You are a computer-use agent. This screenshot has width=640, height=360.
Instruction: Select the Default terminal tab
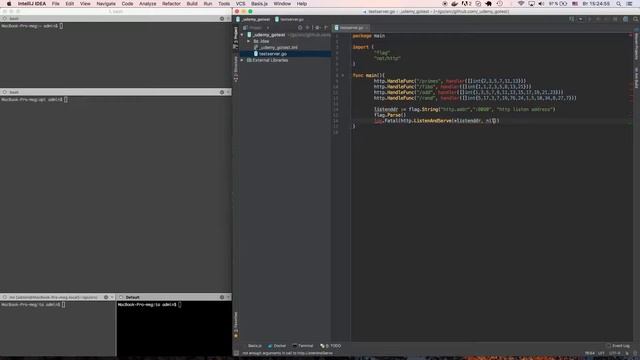click(x=132, y=297)
